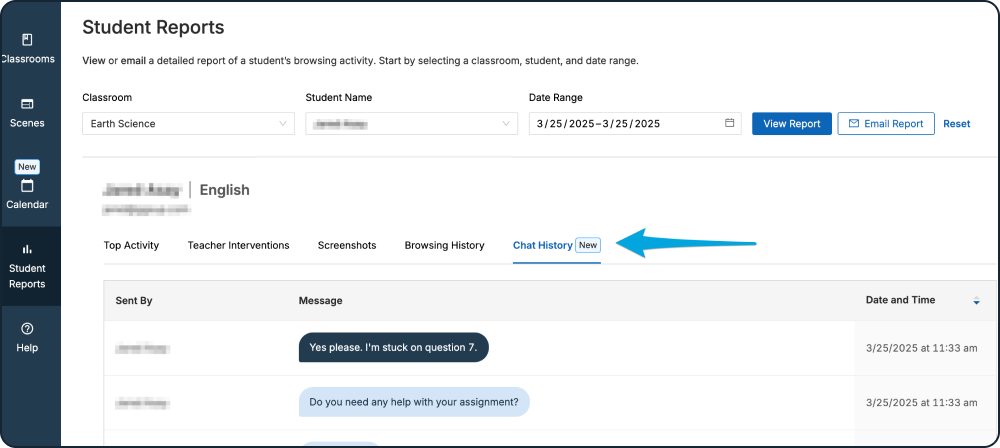Expand the Classroom dropdown showing Earth Science
This screenshot has height=448, width=1000.
[x=188, y=124]
